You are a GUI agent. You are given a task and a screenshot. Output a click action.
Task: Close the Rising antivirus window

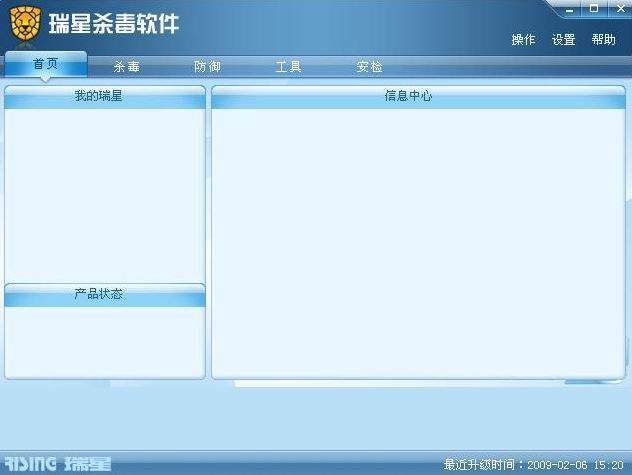(x=621, y=8)
